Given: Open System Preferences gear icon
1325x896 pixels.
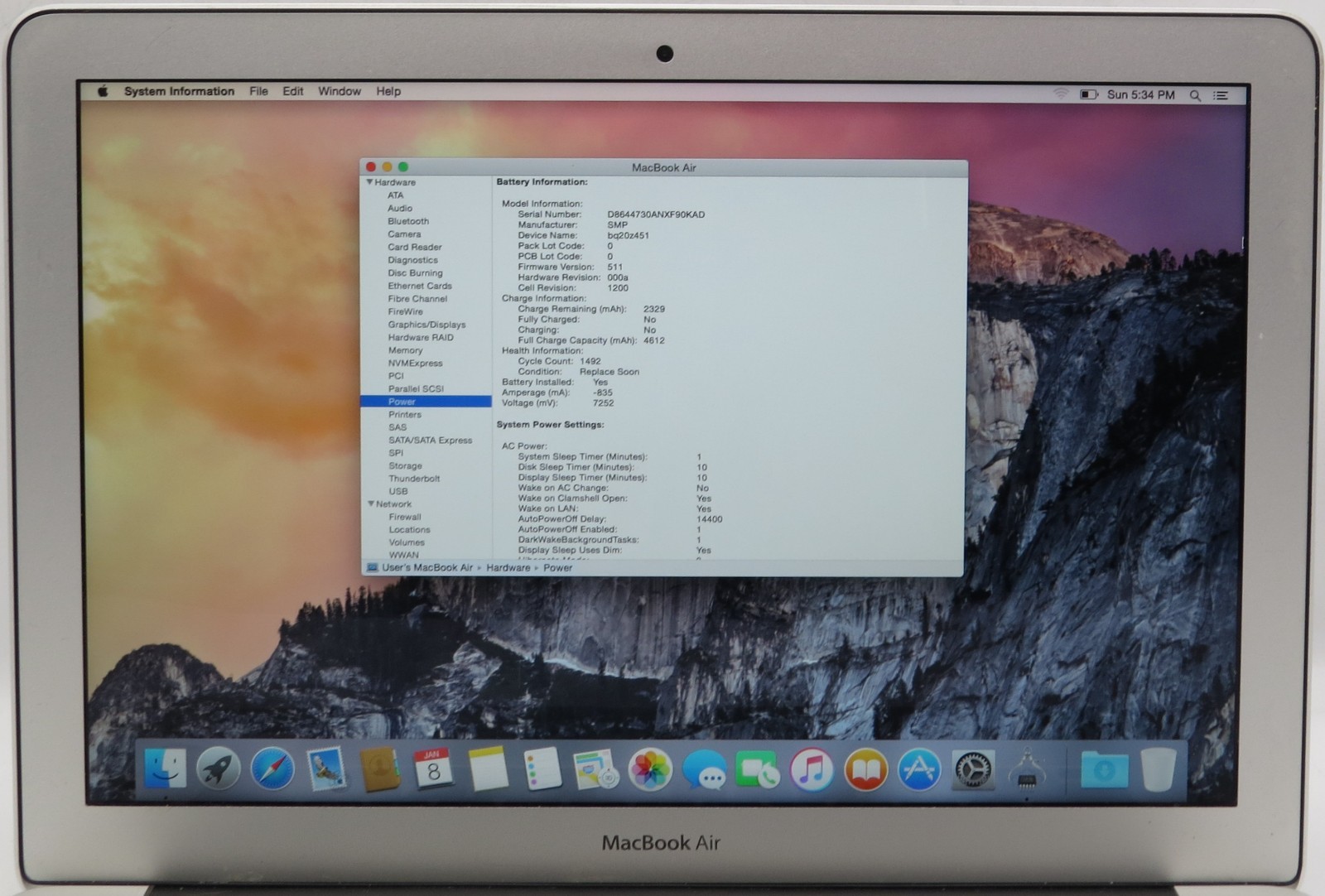Looking at the screenshot, I should [x=973, y=770].
